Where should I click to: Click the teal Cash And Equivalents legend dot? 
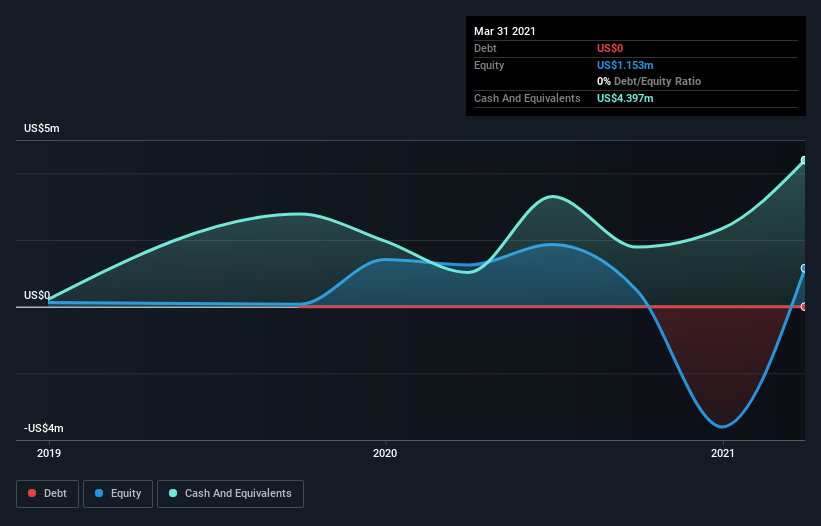point(173,493)
